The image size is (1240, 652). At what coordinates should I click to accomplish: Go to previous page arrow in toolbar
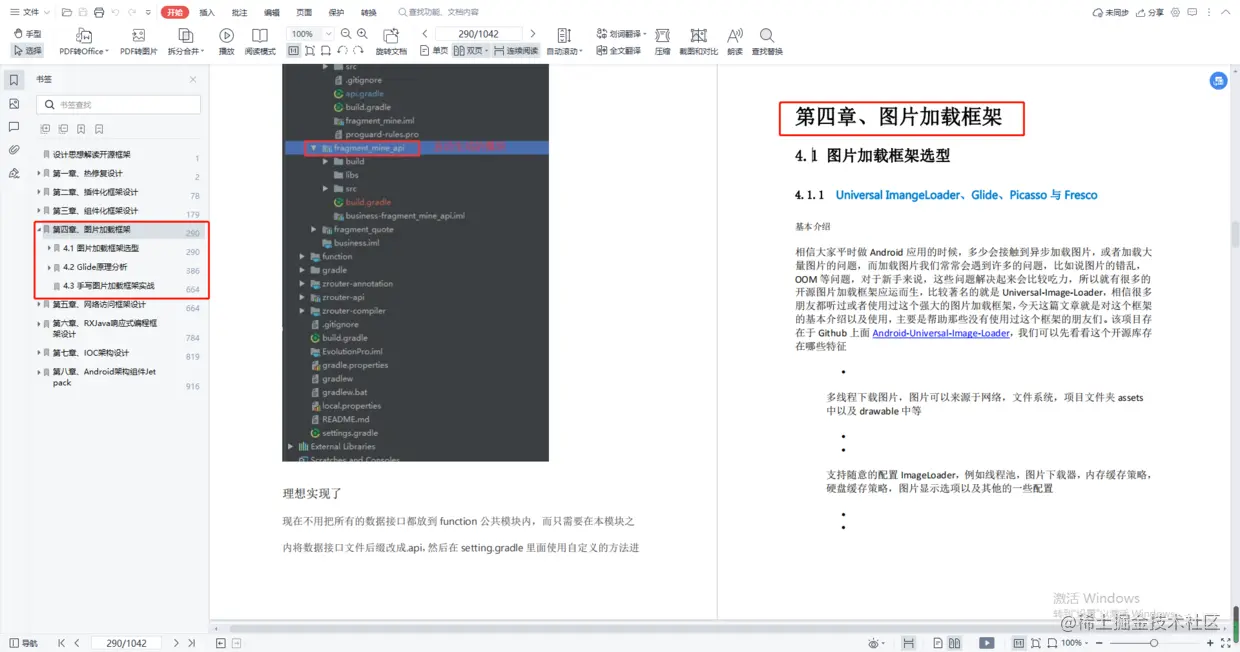tap(425, 34)
